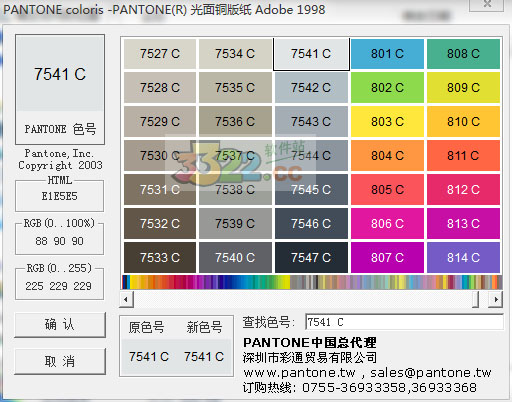
Task: Close the PANTONE coloris dialog
Action: pos(487,5)
